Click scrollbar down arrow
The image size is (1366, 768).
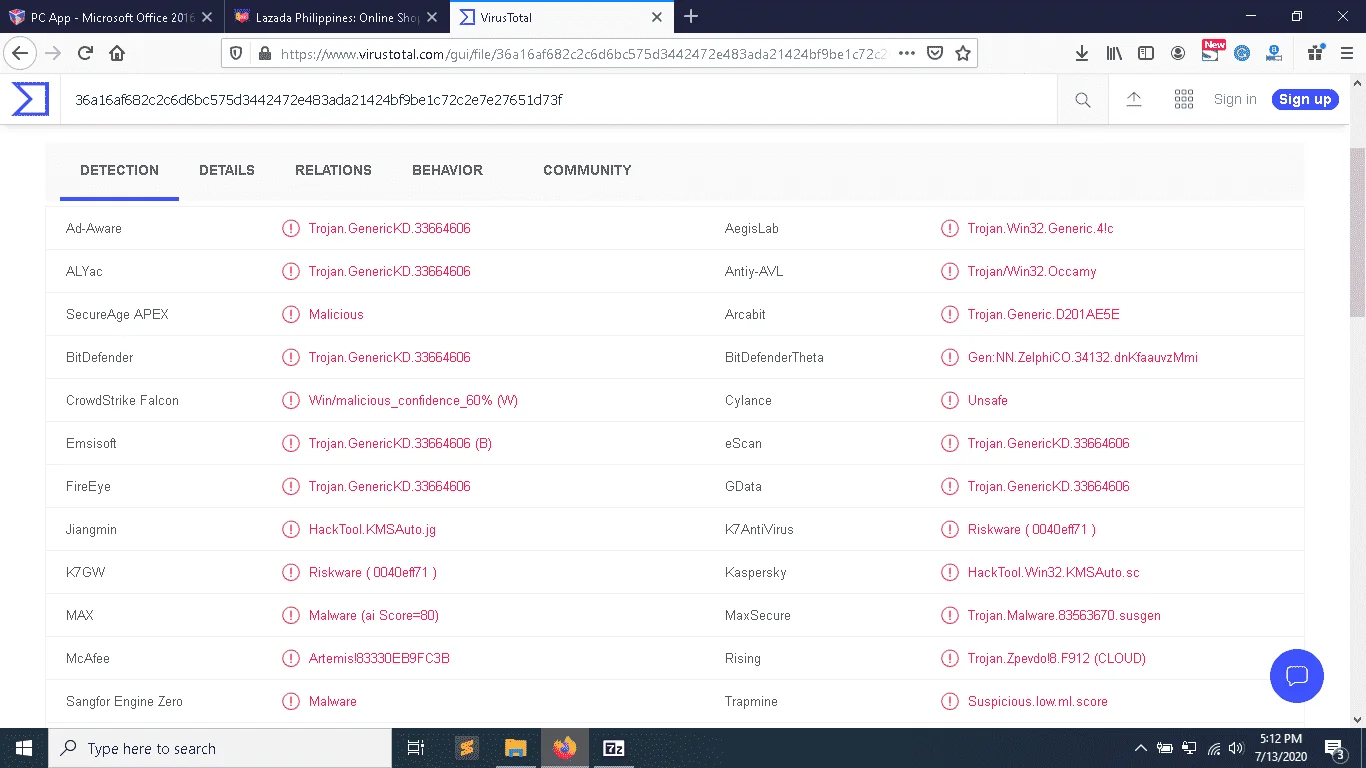(x=1357, y=718)
